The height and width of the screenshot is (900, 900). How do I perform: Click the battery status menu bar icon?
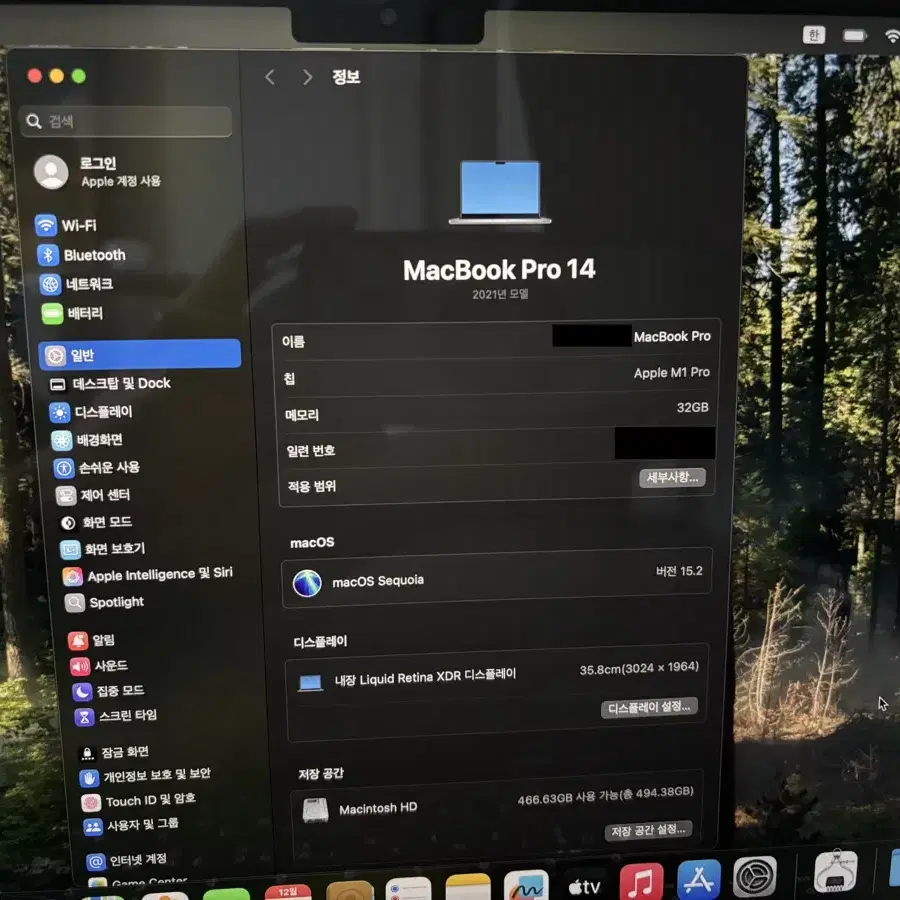pyautogui.click(x=854, y=36)
